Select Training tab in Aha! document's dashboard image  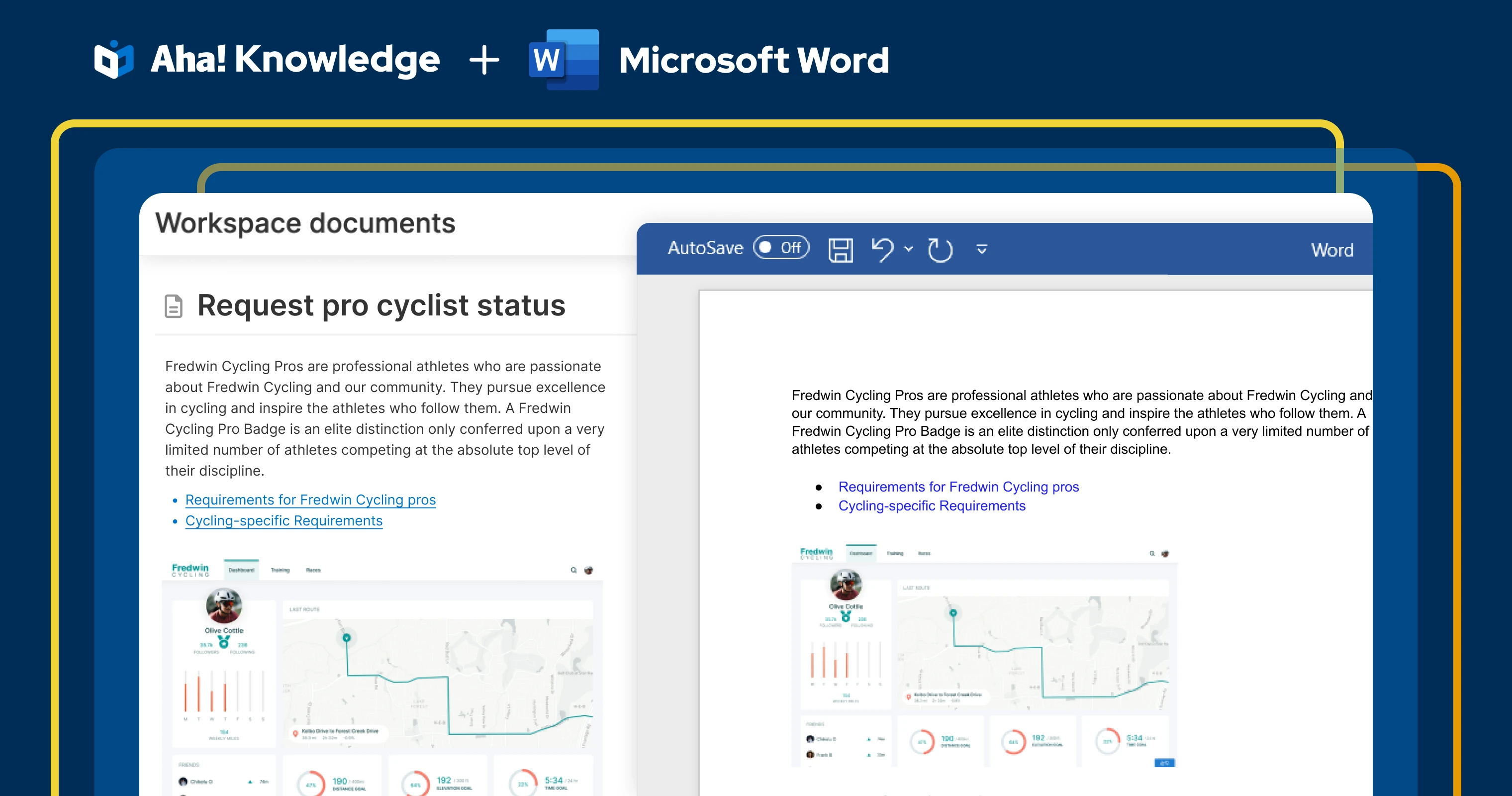tap(280, 570)
